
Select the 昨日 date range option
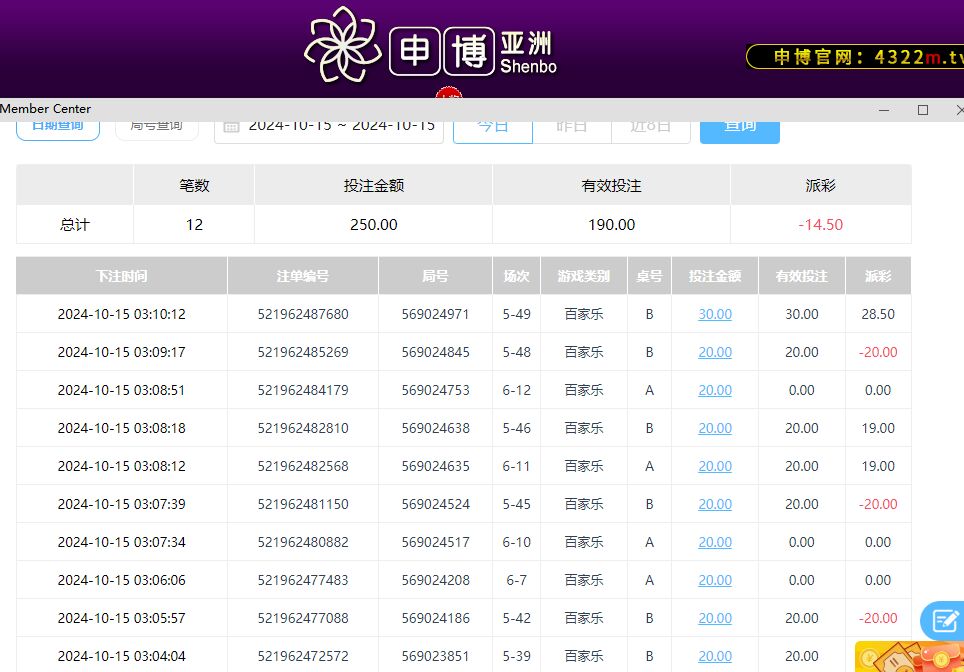tap(571, 126)
